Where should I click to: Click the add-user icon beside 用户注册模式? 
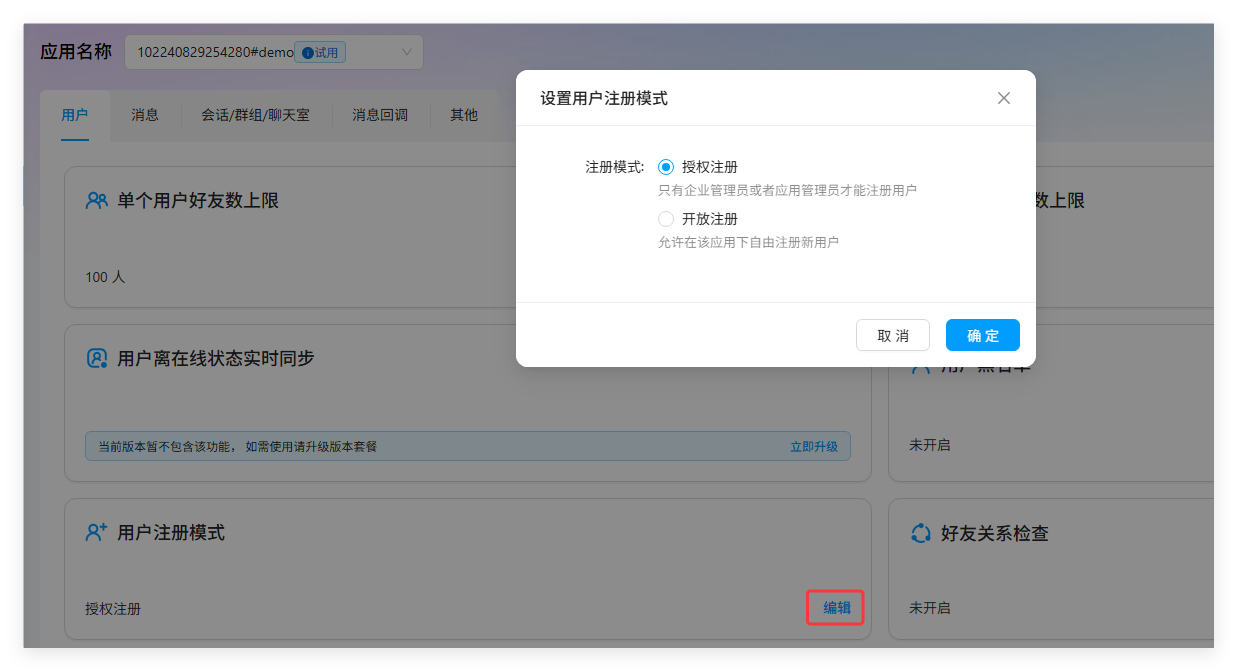point(96,533)
